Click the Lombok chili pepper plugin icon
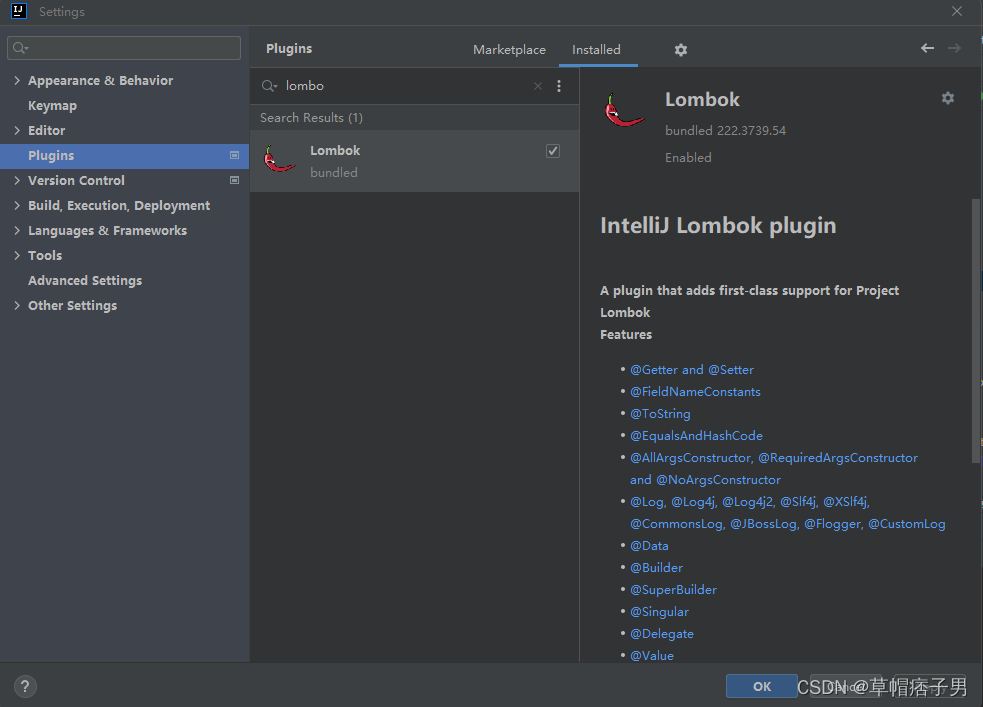This screenshot has width=983, height=707. click(x=278, y=160)
